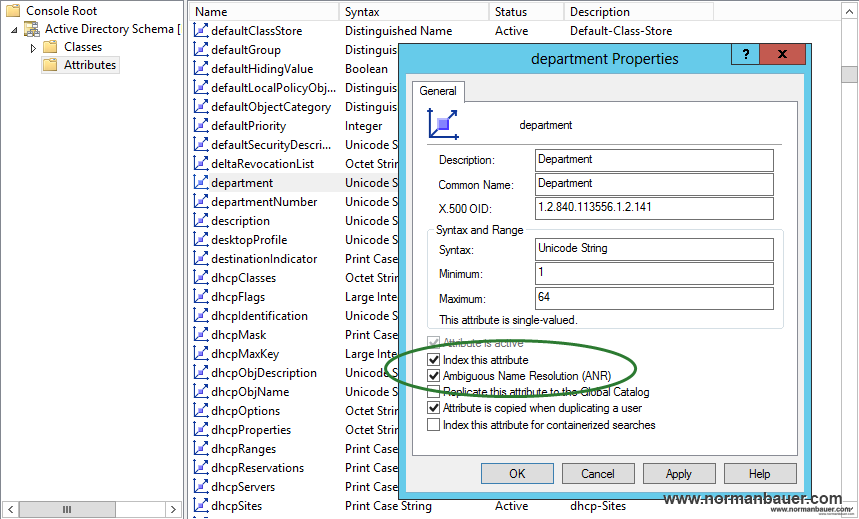Select the dhcpReservations row name

(257, 467)
